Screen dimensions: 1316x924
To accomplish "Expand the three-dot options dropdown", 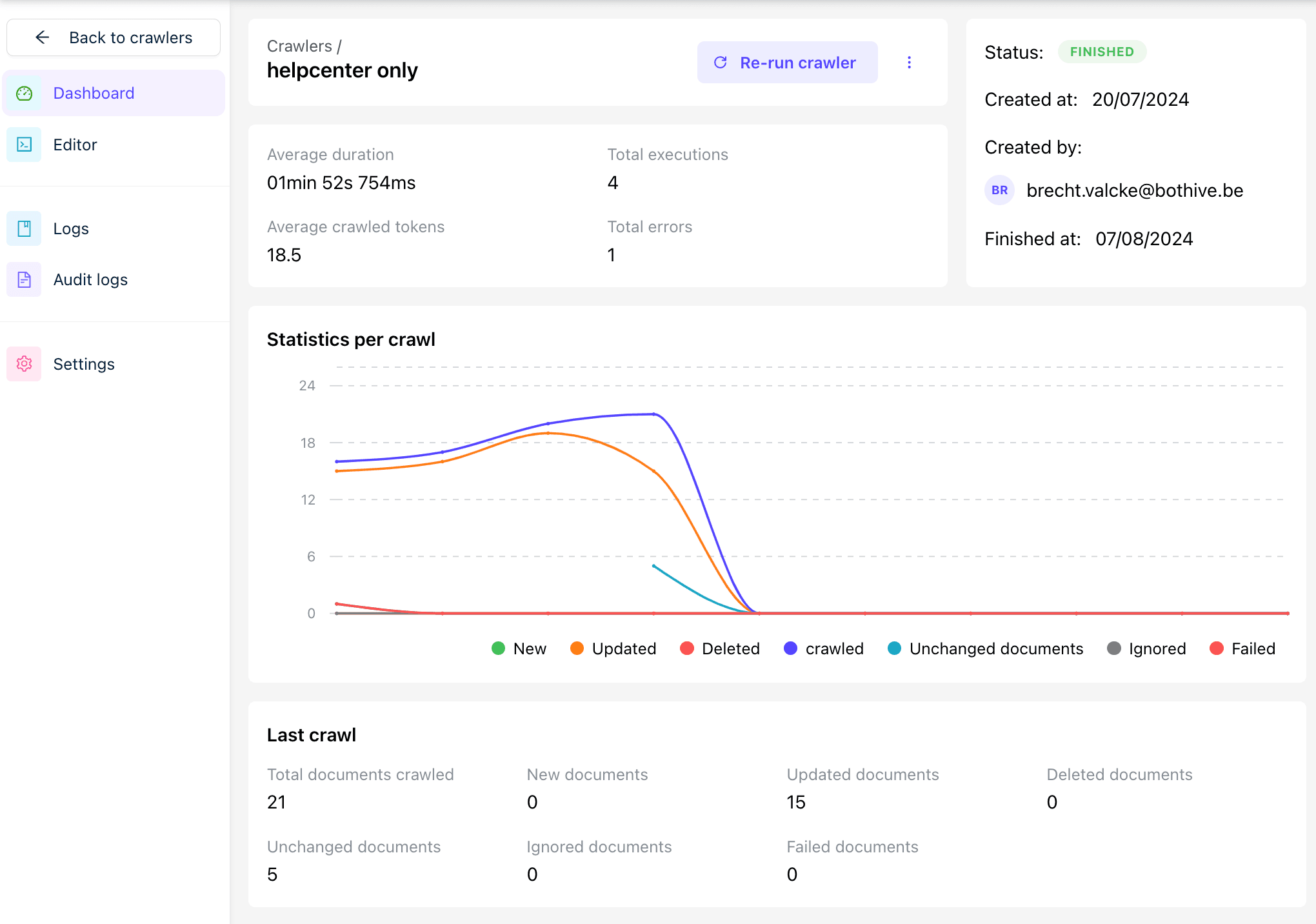I will [x=908, y=63].
